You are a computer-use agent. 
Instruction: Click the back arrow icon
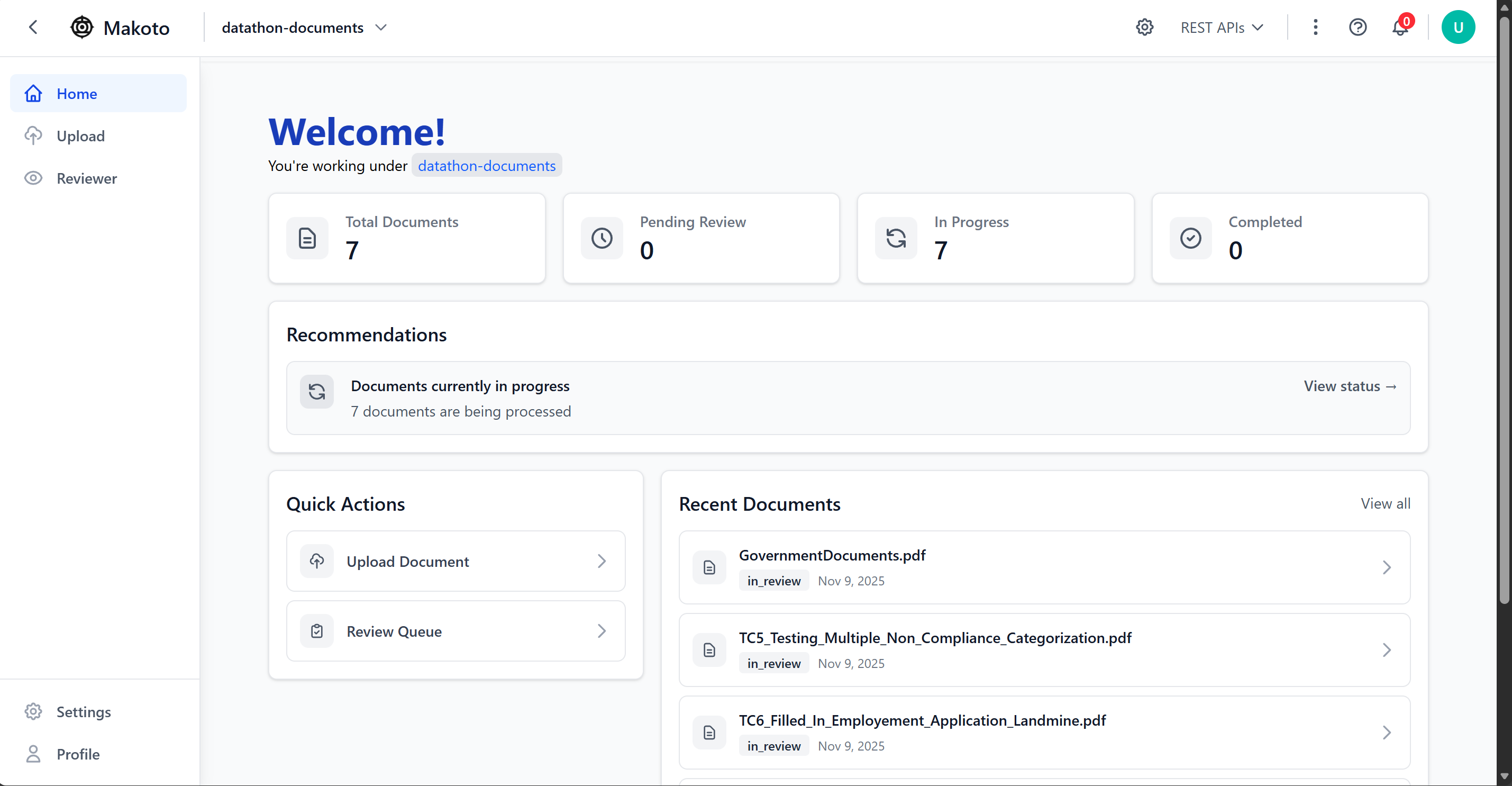[x=33, y=27]
